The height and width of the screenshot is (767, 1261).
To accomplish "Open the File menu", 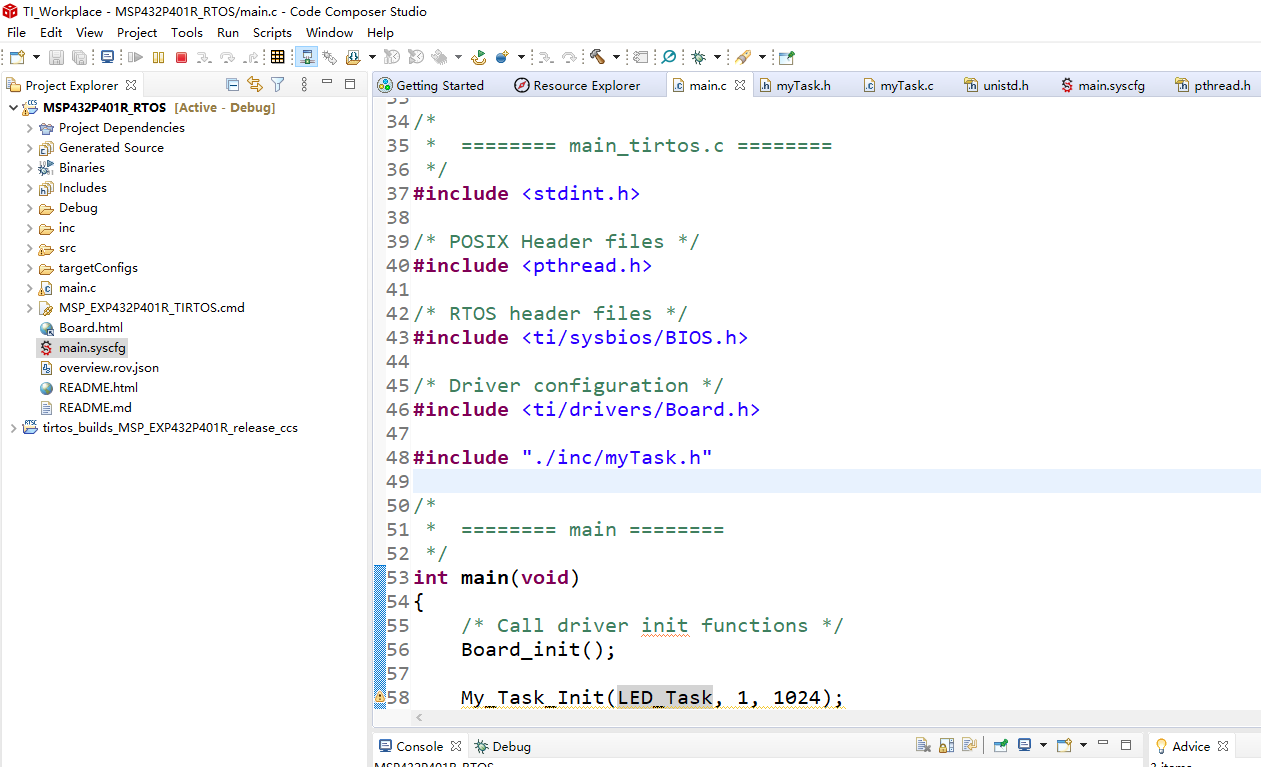I will pyautogui.click(x=16, y=32).
